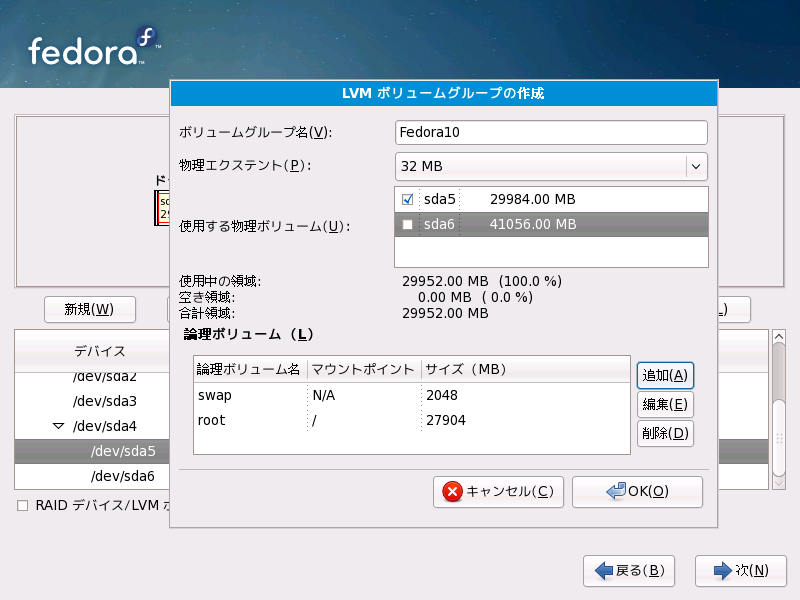Click the マウントポイント column header
The height and width of the screenshot is (600, 800).
(364, 369)
